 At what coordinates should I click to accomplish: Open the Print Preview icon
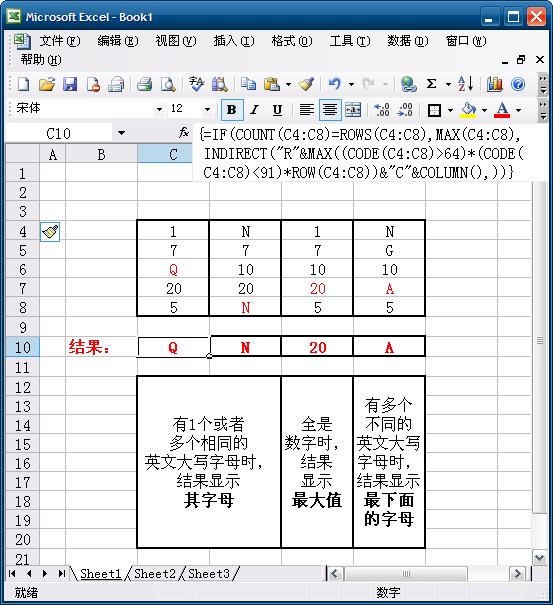click(168, 84)
